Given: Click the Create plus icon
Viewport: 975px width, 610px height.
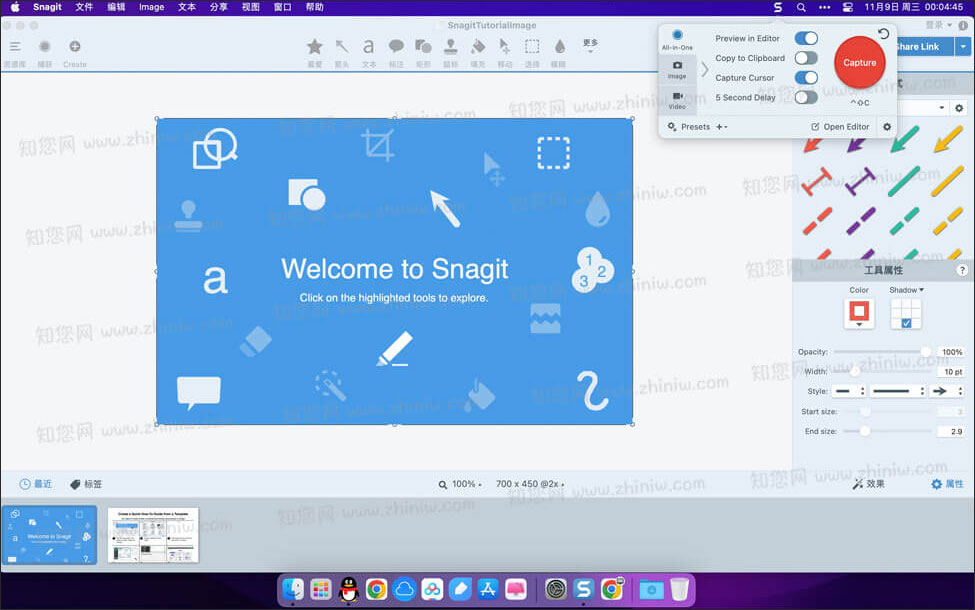Looking at the screenshot, I should (x=75, y=47).
